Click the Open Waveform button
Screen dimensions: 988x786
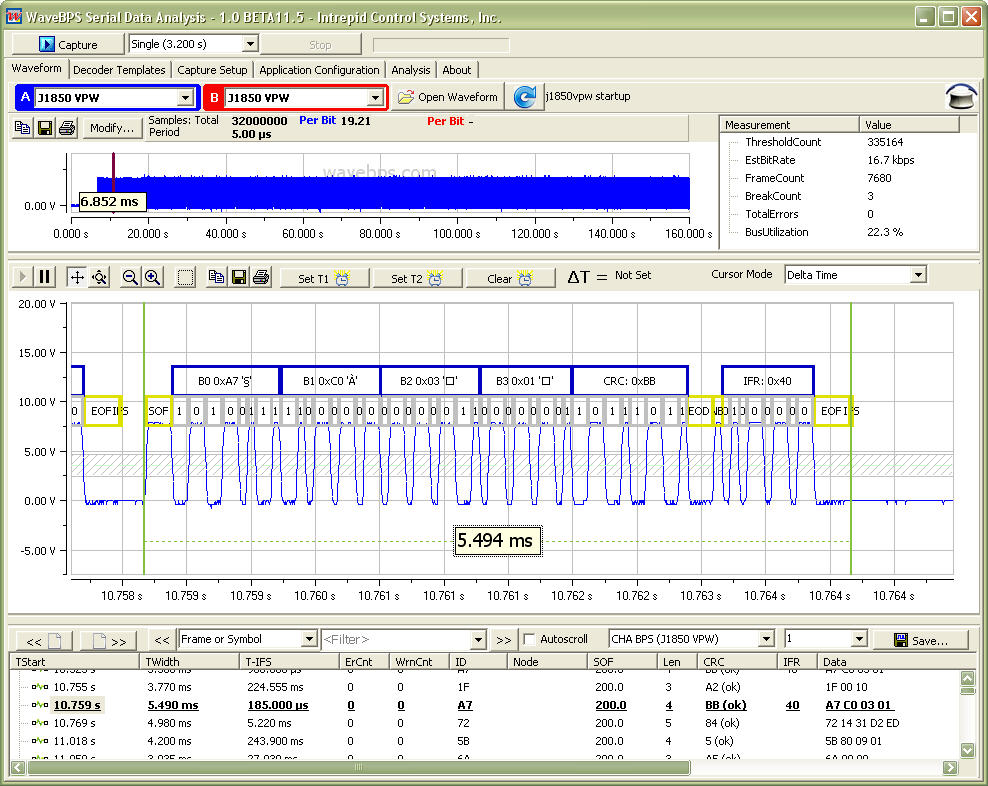pyautogui.click(x=448, y=97)
